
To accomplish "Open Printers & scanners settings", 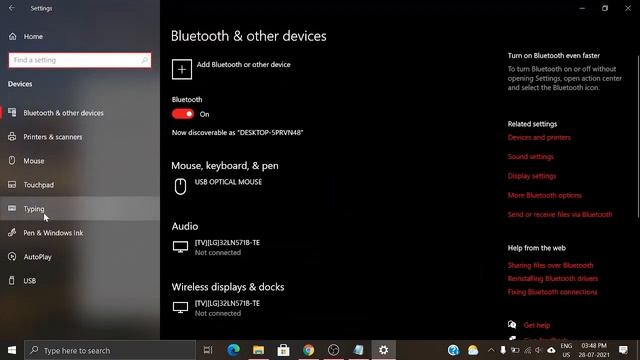I will (x=80, y=137).
